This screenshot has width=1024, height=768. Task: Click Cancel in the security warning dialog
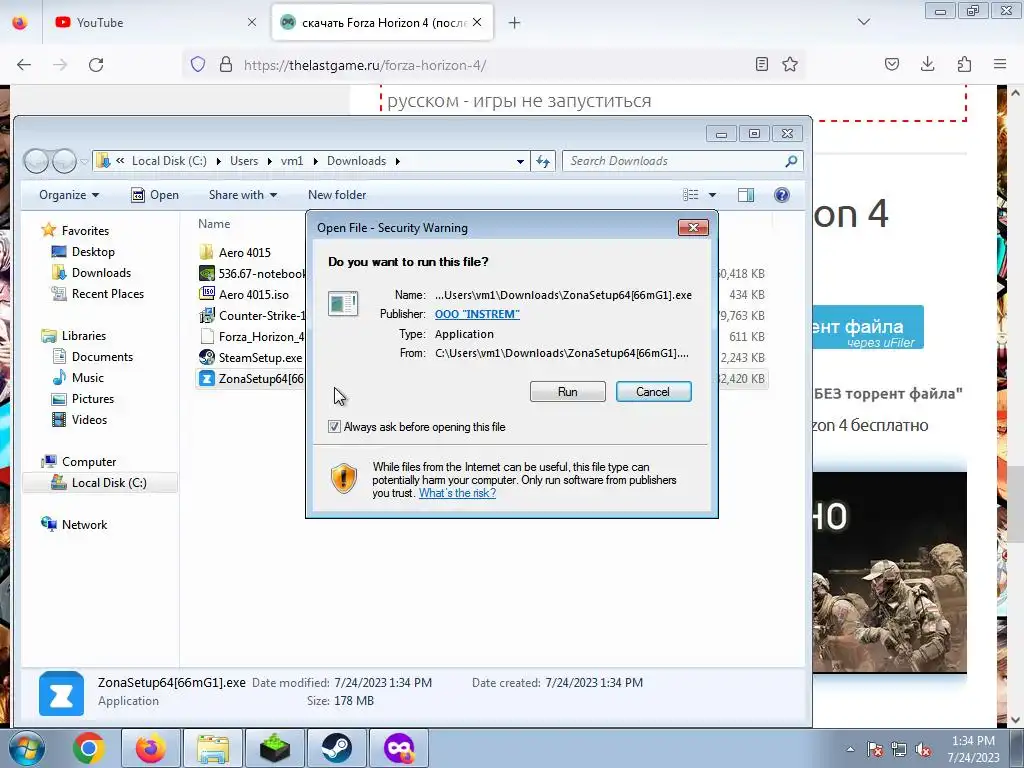point(653,391)
